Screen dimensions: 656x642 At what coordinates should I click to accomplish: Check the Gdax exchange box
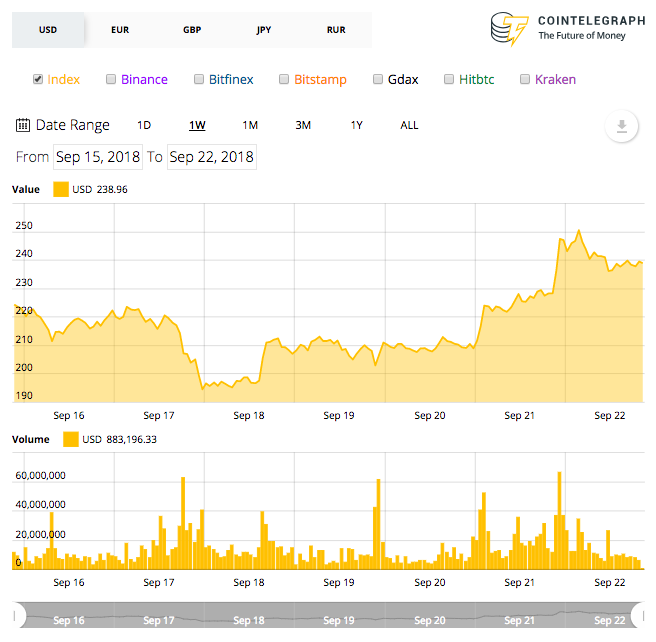tap(378, 79)
